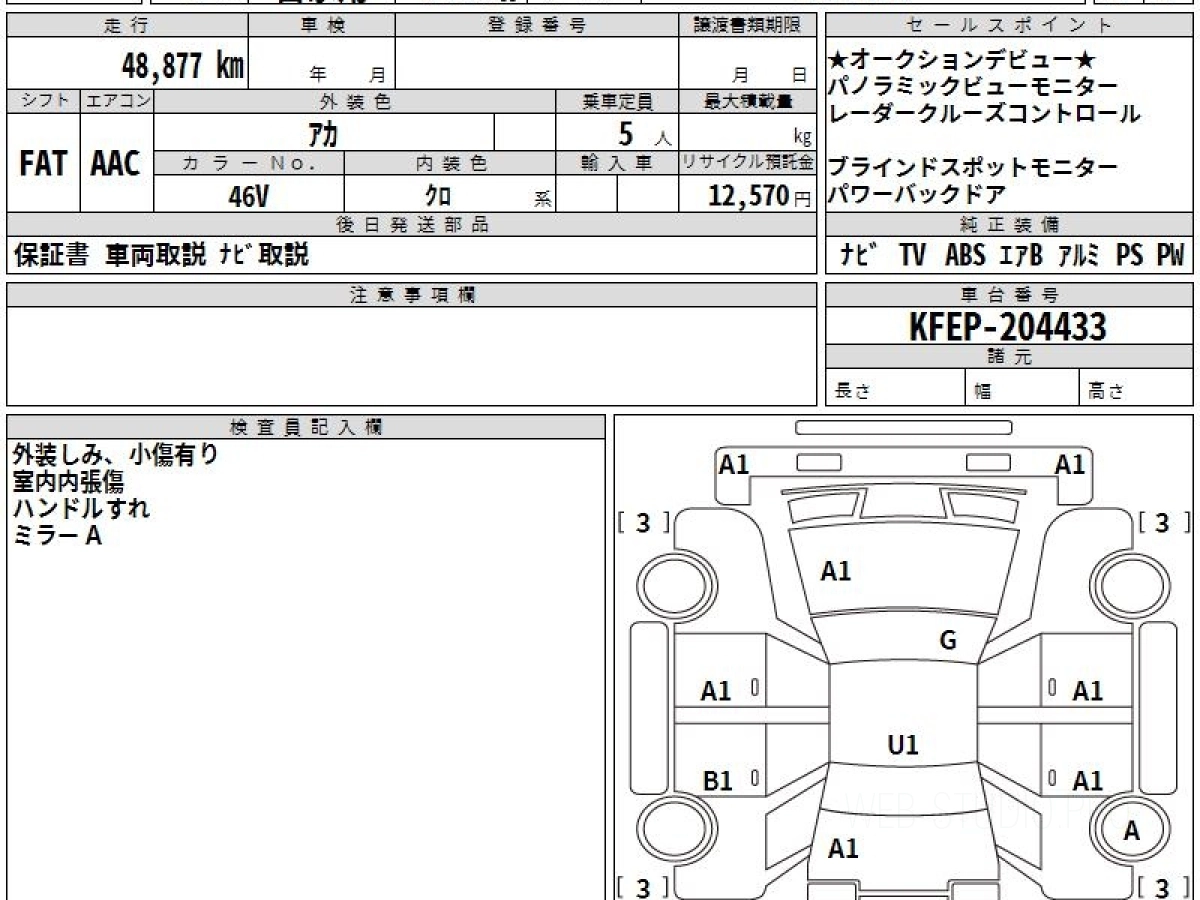Select TV in the equipment row
The height and width of the screenshot is (900, 1200).
point(912,256)
